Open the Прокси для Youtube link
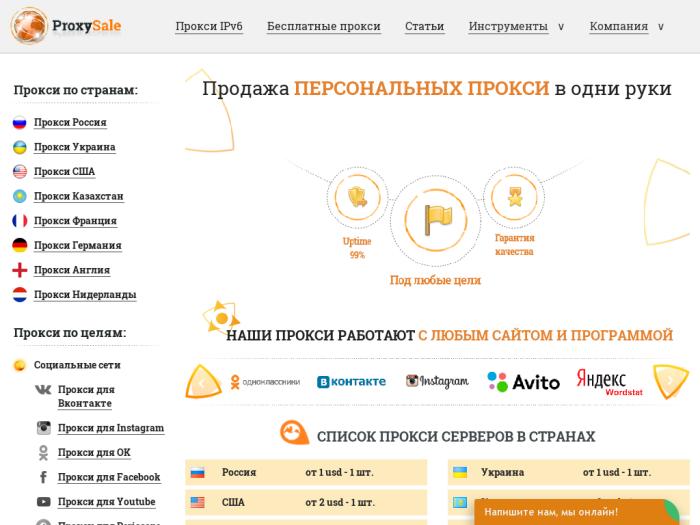Image resolution: width=700 pixels, height=525 pixels. pos(107,502)
